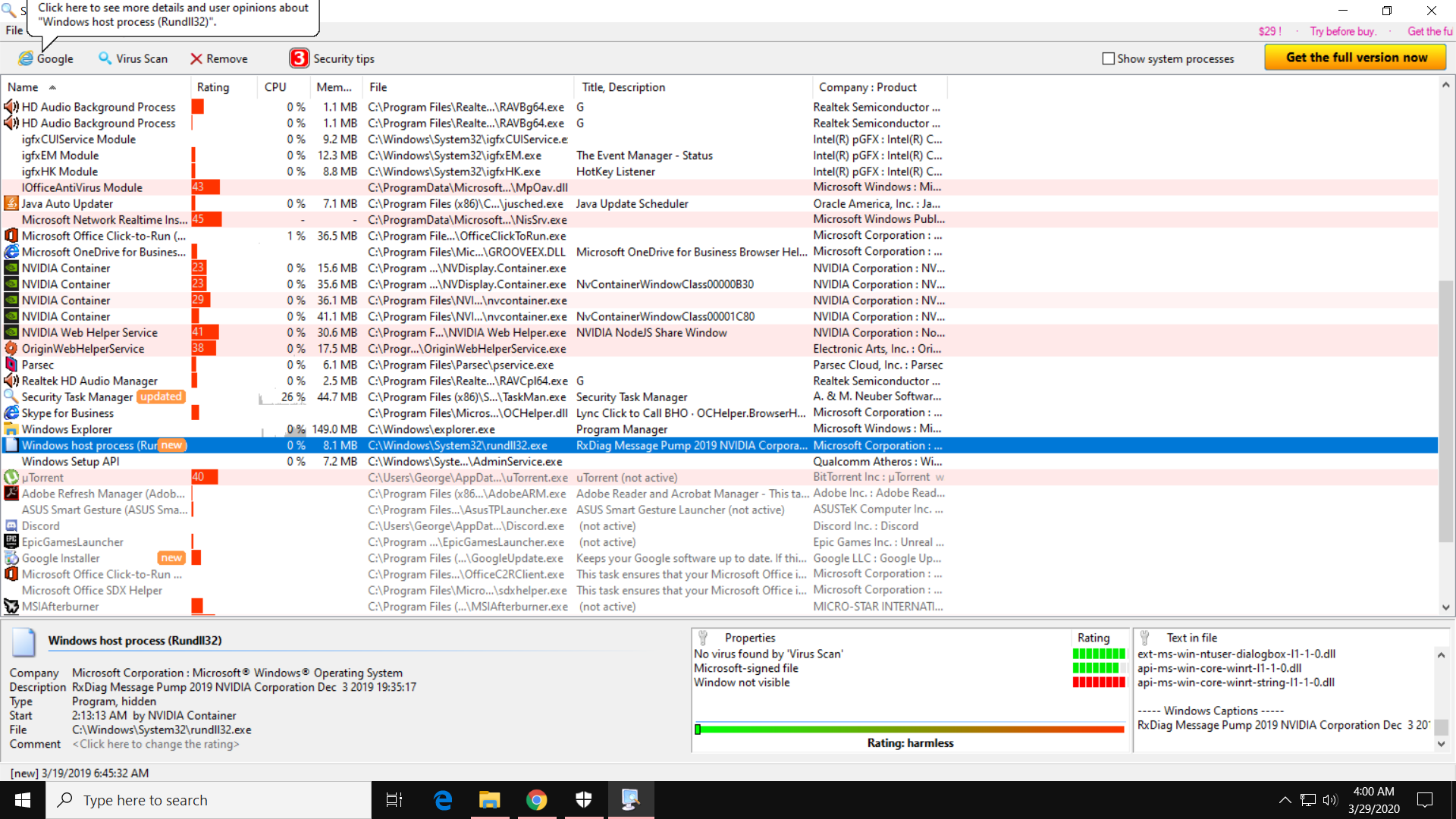Sort by the CPU column header
Image resolution: width=1456 pixels, height=819 pixels.
[284, 87]
